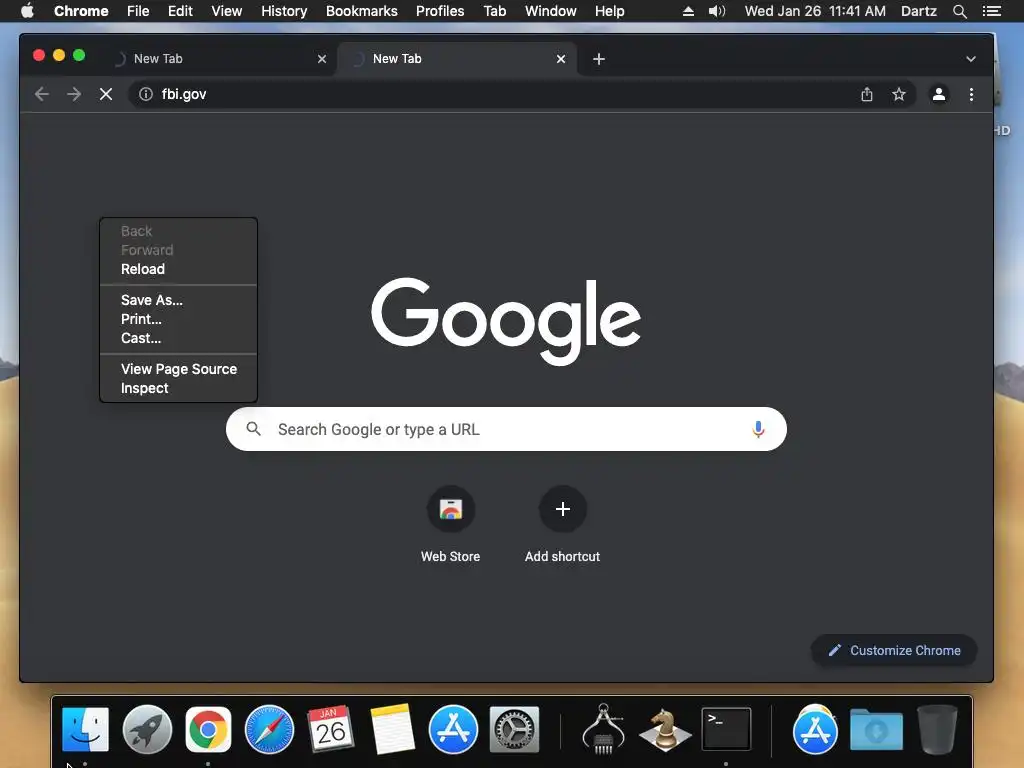The height and width of the screenshot is (768, 1024).
Task: Click the magnifier icon in search box
Action: coord(253,429)
